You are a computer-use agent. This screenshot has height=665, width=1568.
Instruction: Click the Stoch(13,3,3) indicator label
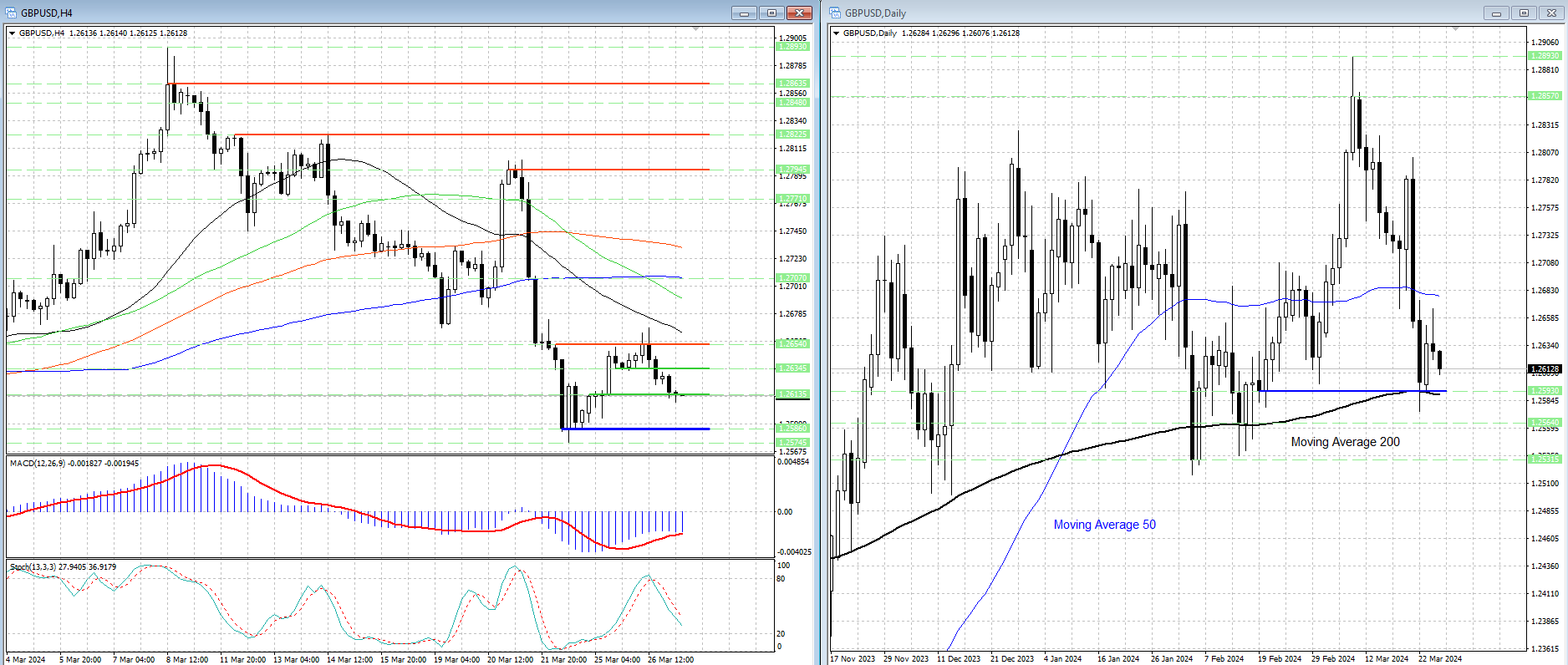click(64, 566)
